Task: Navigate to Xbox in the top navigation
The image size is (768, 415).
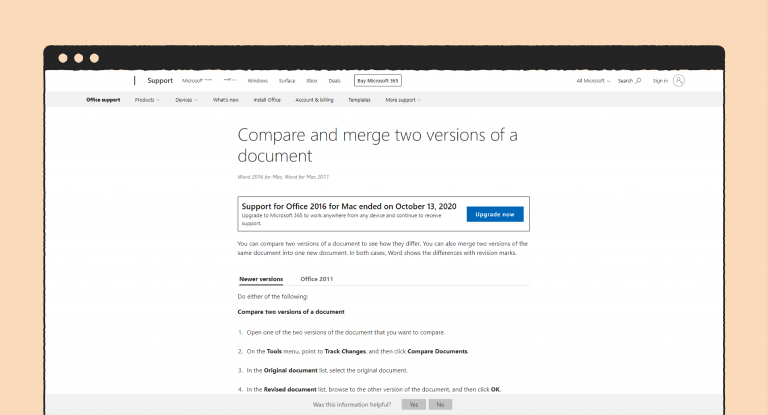Action: click(x=312, y=80)
